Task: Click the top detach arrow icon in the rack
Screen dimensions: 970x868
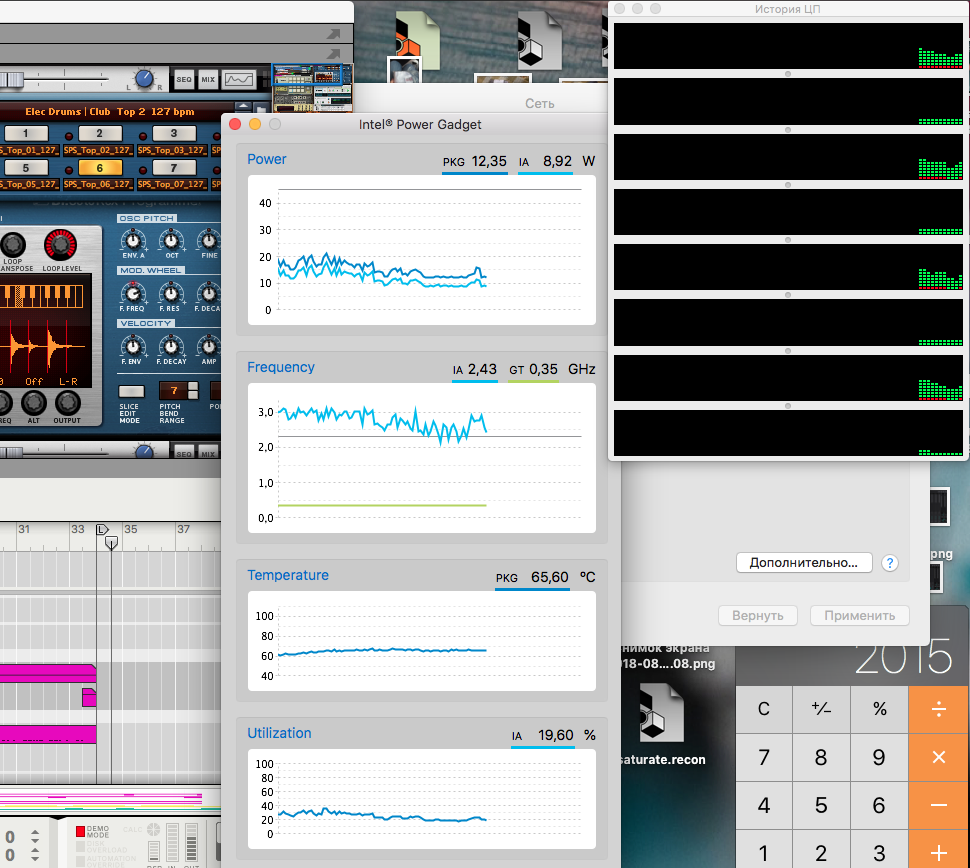Action: coord(333,33)
